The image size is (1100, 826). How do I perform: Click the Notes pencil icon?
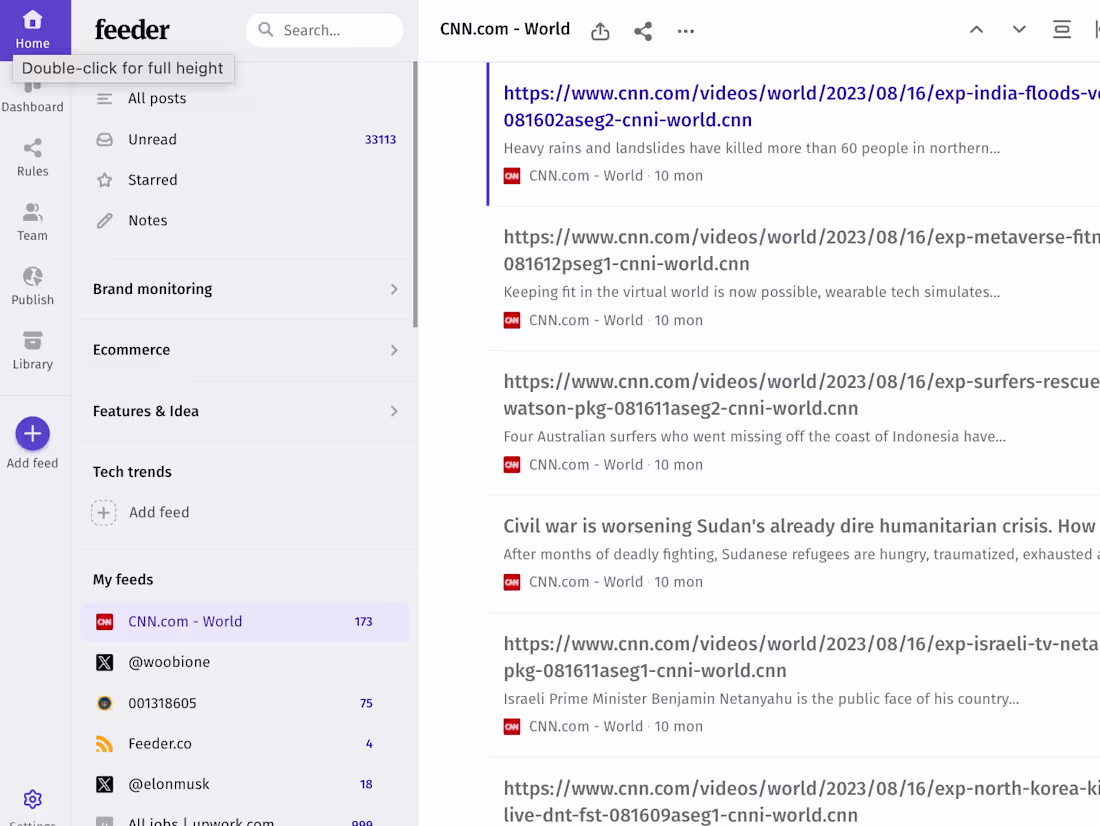105,221
